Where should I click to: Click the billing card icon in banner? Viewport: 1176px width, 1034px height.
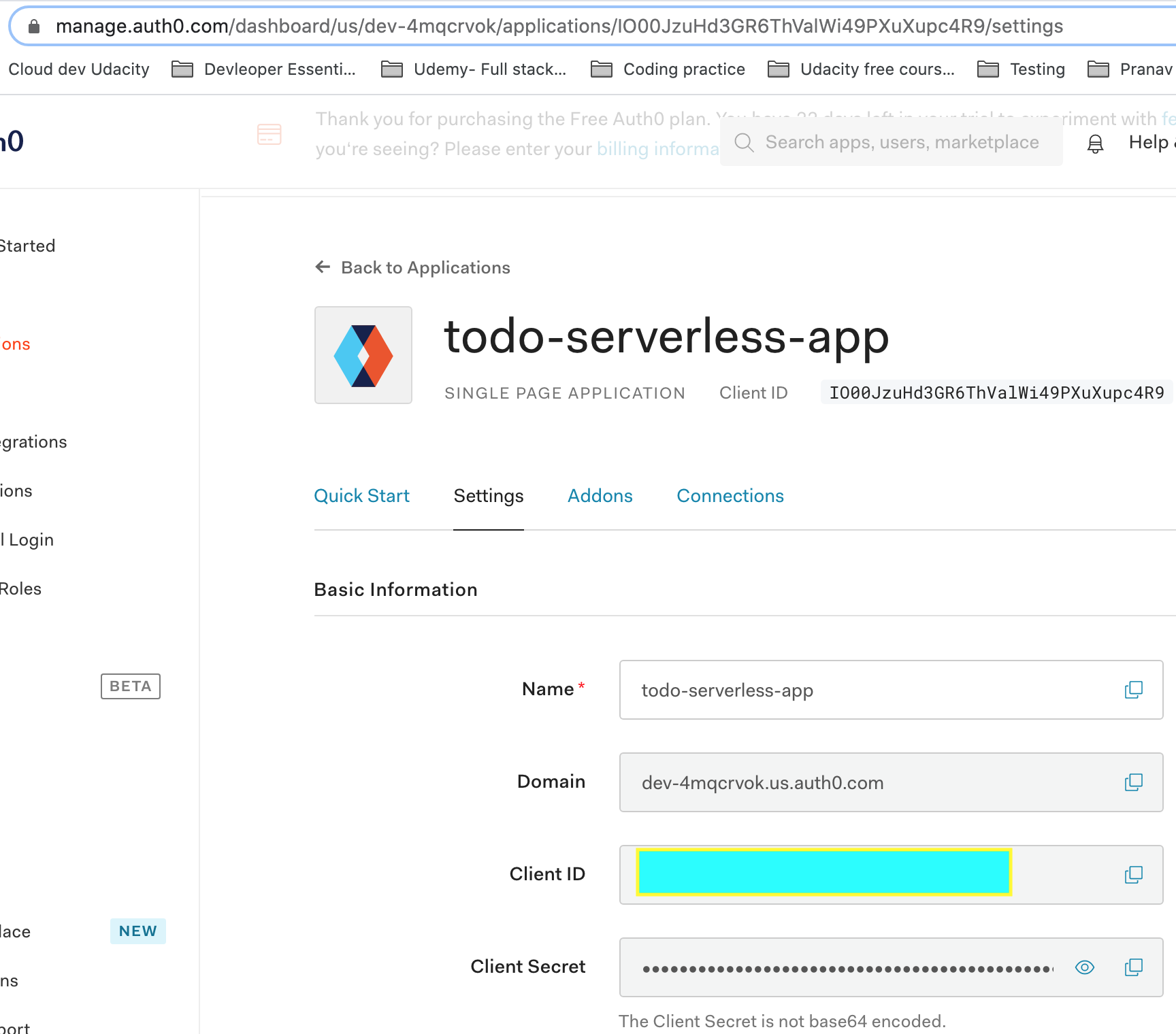pyautogui.click(x=269, y=134)
